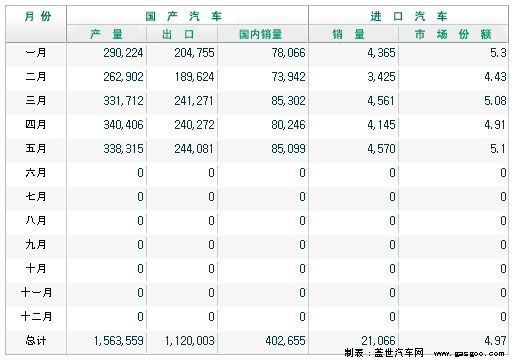The height and width of the screenshot is (360, 514).
Task: Select the 四月 row label
Action: click(36, 125)
